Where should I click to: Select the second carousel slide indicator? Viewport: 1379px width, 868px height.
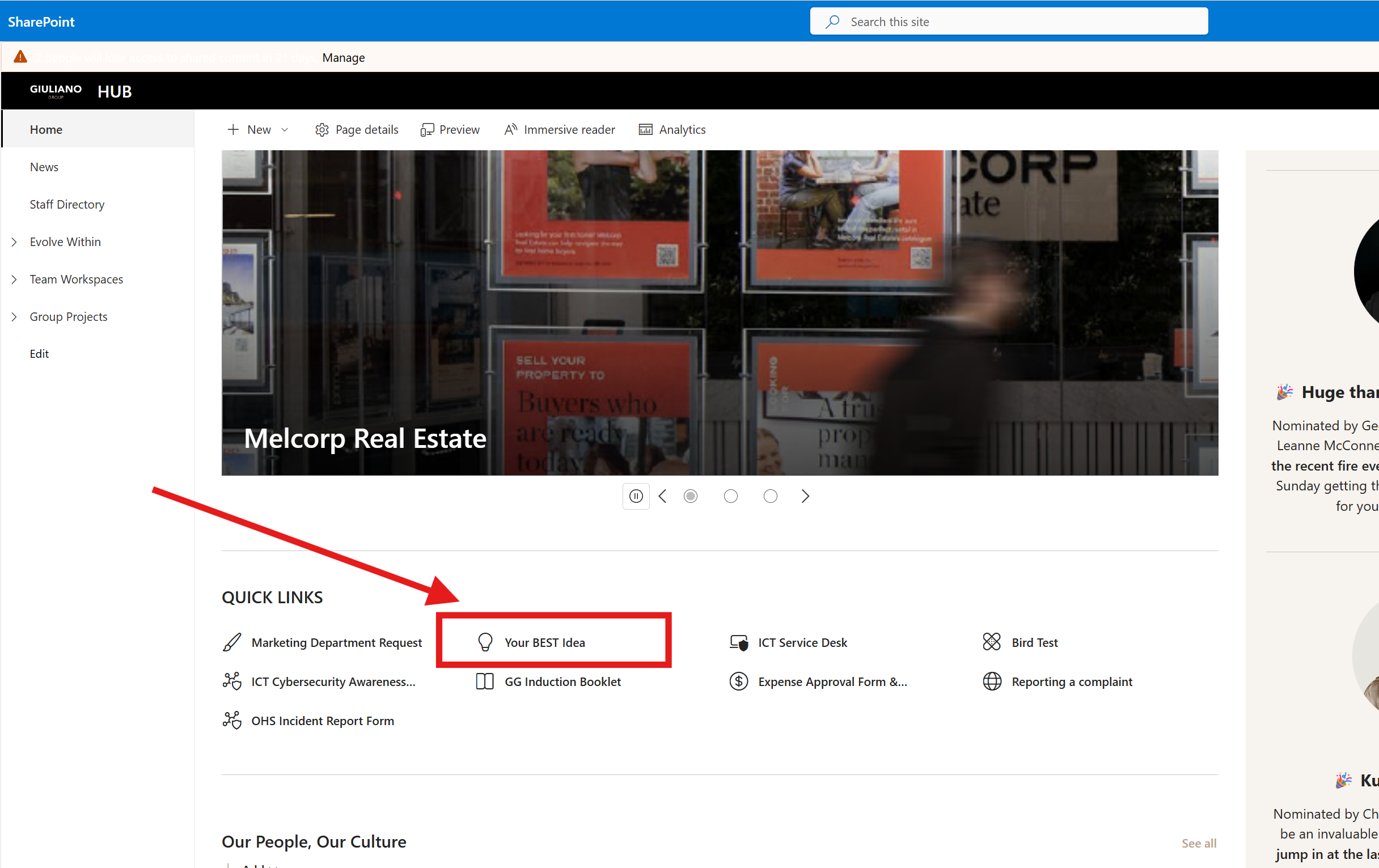point(730,496)
